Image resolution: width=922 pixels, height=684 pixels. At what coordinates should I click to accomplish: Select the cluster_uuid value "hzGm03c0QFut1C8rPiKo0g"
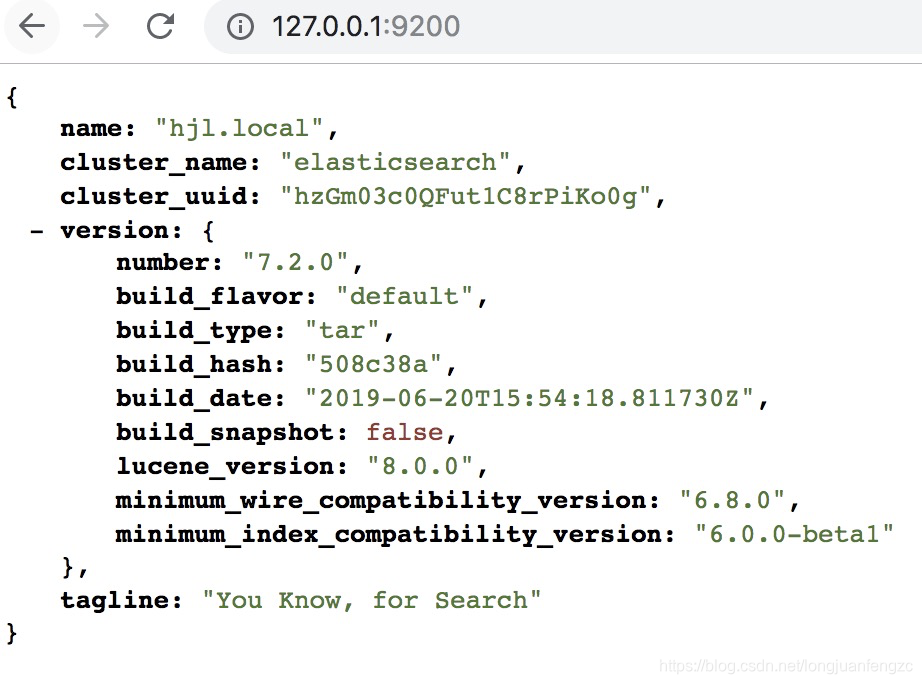[x=466, y=196]
